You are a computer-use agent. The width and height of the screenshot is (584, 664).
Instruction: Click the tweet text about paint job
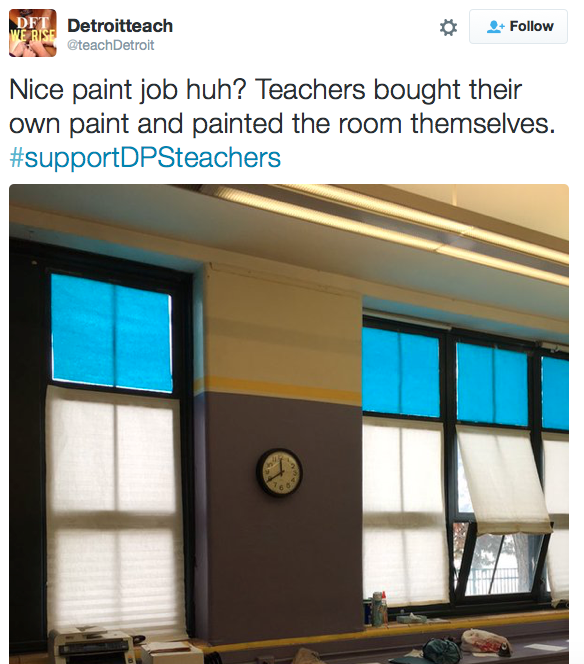click(282, 106)
